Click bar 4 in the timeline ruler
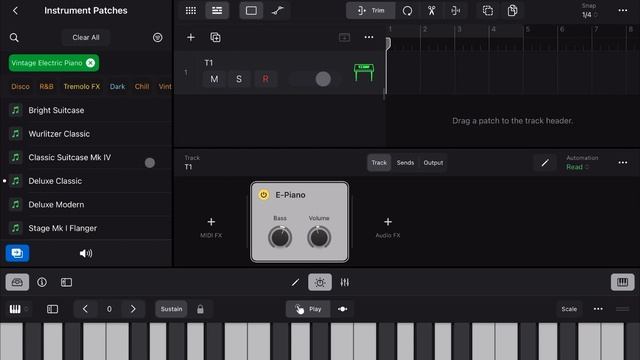Screen dimensions: 640x360 pyautogui.click(x=493, y=29)
